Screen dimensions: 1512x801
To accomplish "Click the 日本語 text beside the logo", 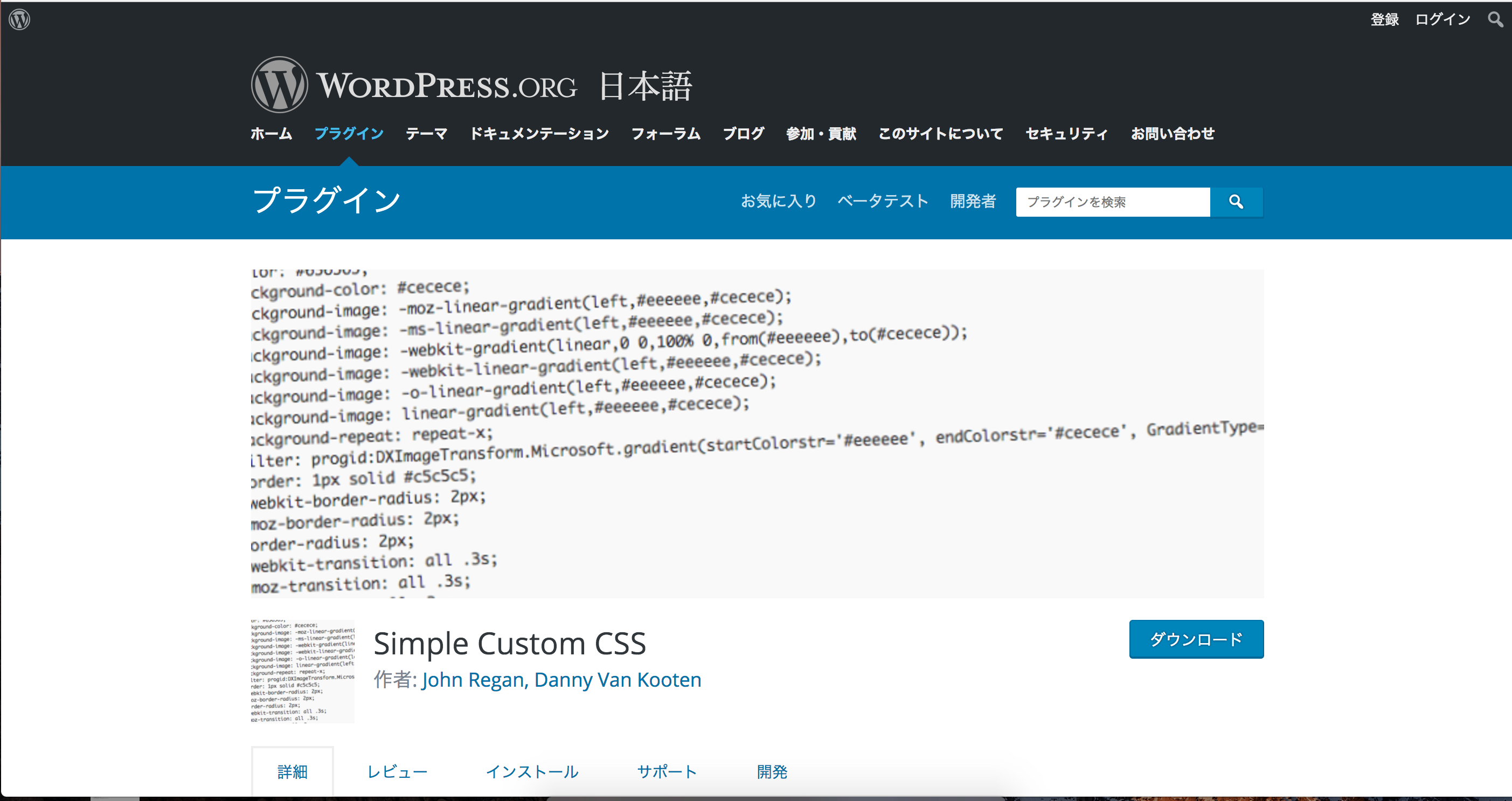I will point(646,86).
